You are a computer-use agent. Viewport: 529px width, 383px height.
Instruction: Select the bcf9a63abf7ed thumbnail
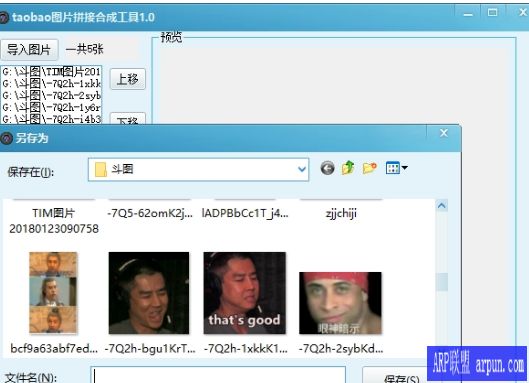pos(53,293)
